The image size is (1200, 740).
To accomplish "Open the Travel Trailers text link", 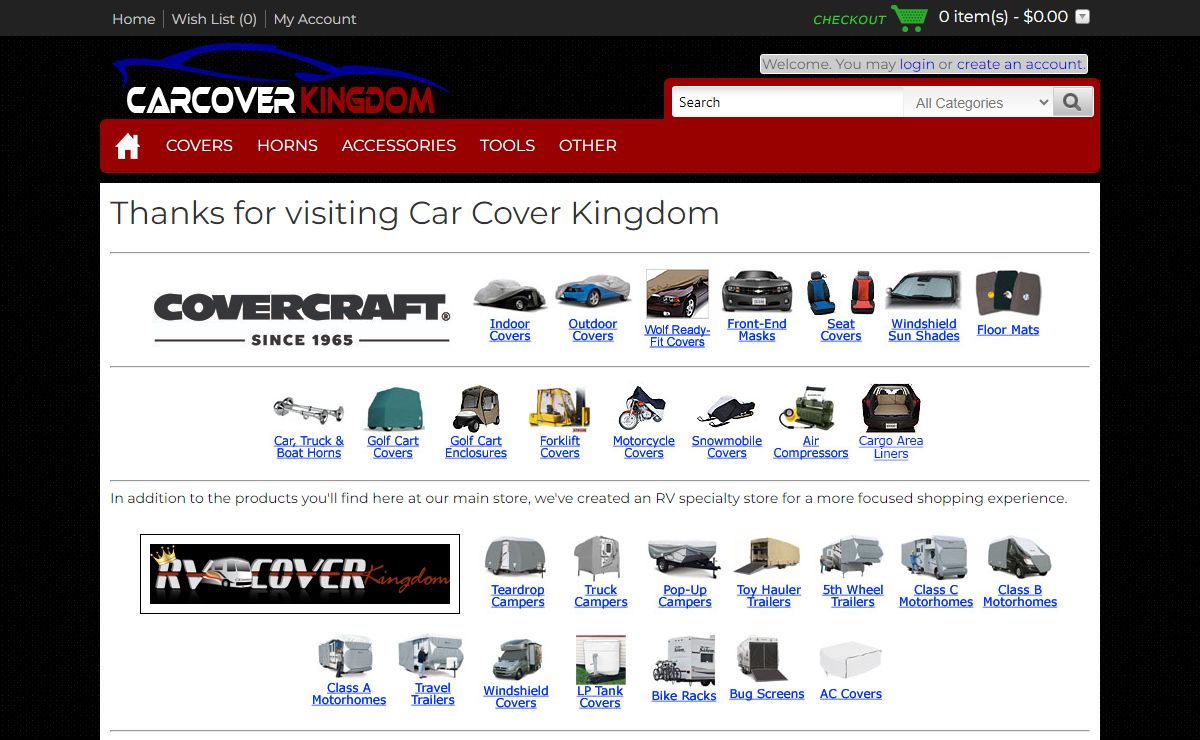I will click(x=433, y=694).
